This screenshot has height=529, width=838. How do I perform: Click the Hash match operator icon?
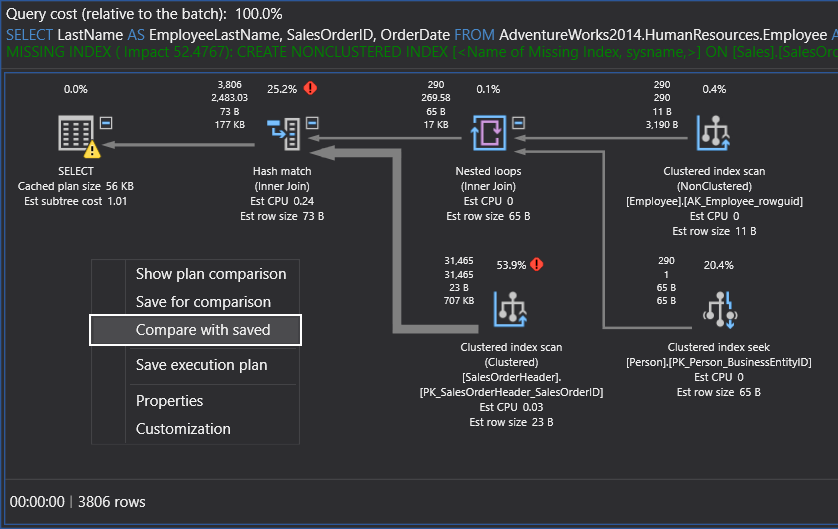point(283,133)
